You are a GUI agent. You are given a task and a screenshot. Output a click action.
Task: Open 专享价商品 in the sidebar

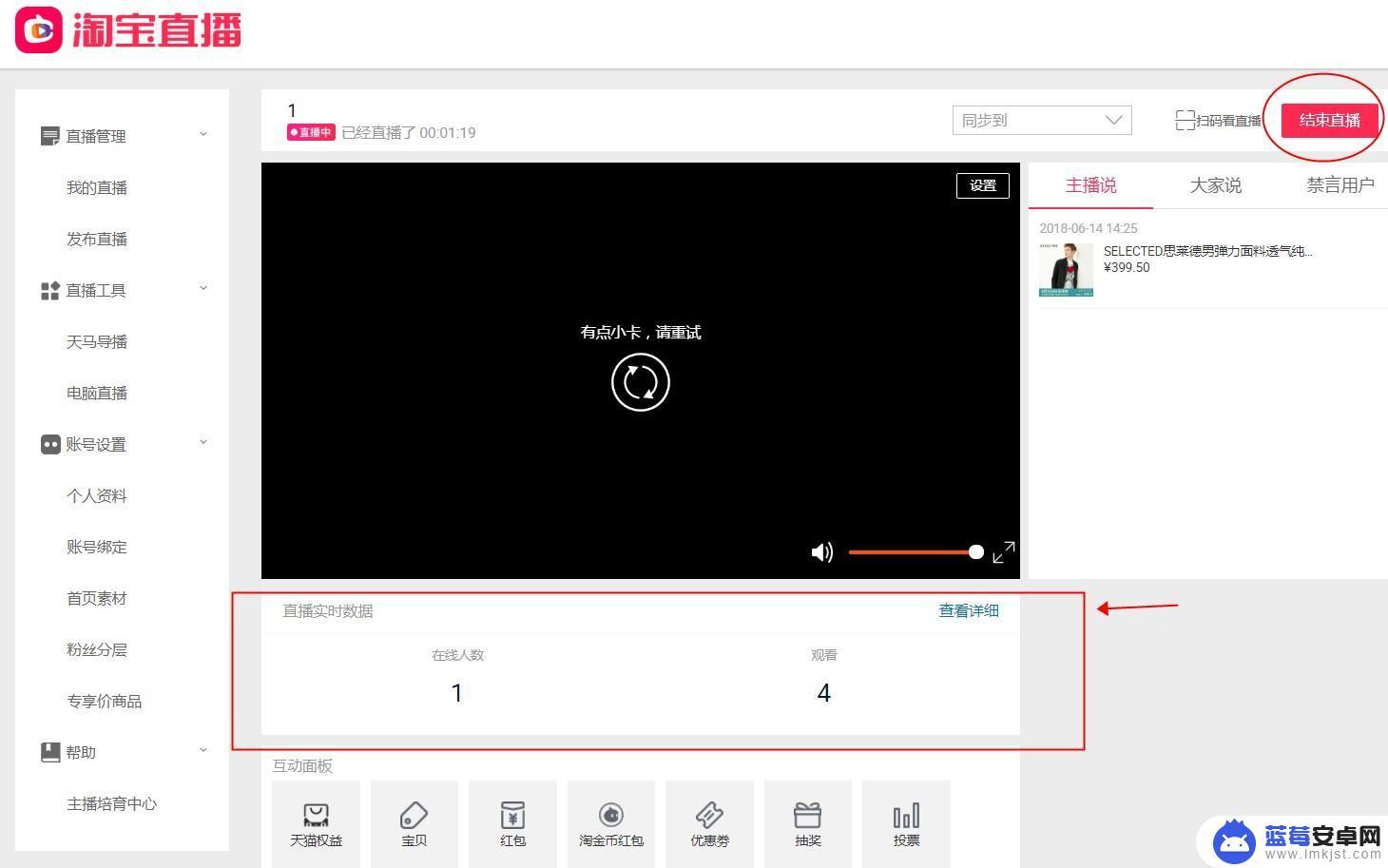105,702
